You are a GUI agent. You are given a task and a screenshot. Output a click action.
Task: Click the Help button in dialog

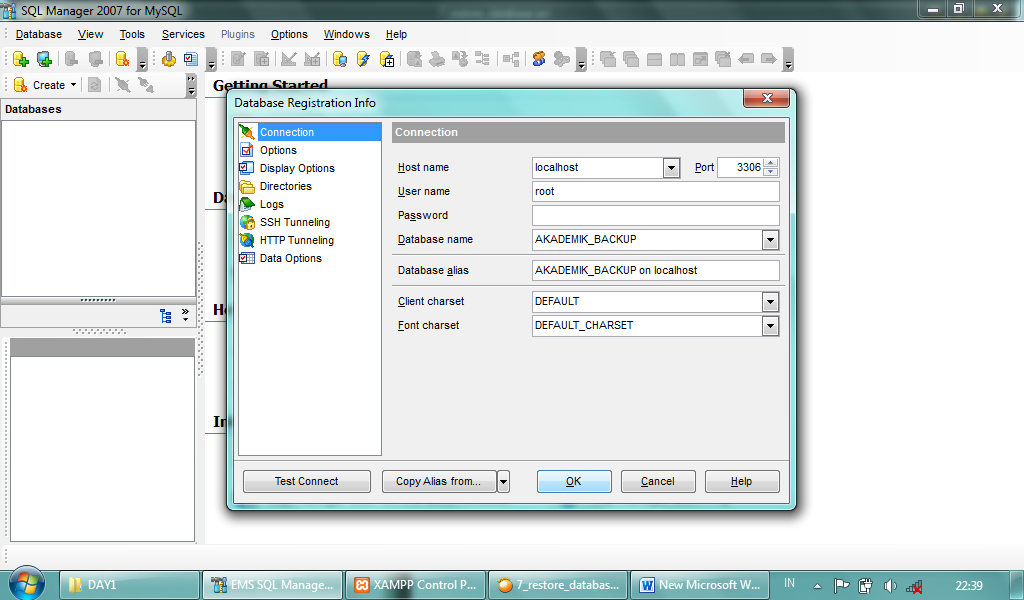point(742,481)
